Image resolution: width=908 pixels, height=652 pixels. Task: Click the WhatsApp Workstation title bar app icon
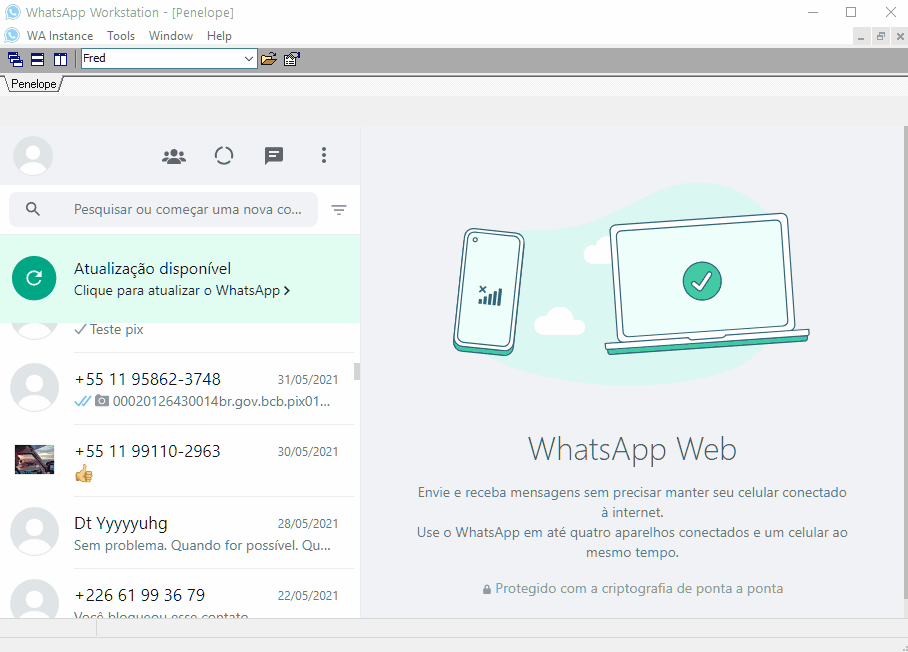[x=13, y=12]
